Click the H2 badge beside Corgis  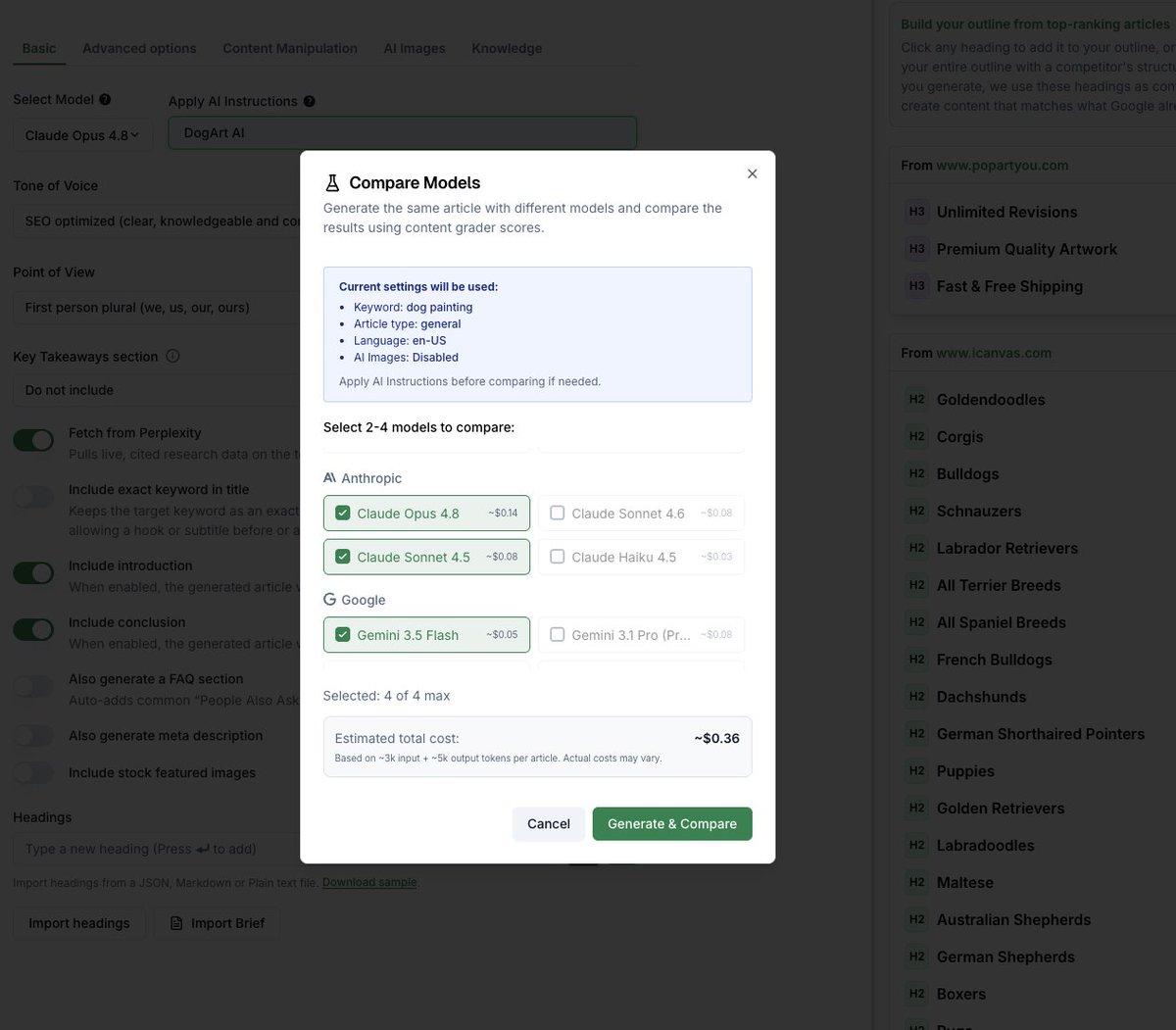916,436
